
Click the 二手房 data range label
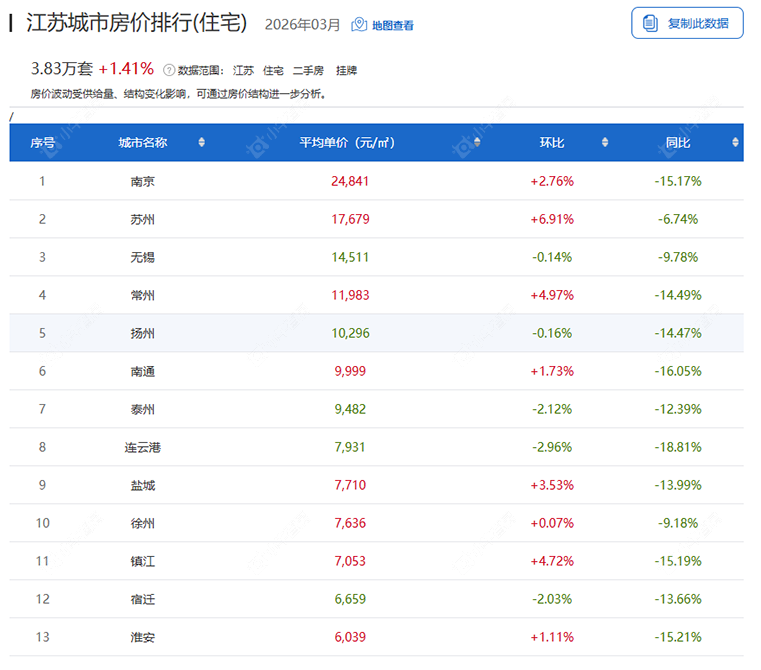[308, 71]
